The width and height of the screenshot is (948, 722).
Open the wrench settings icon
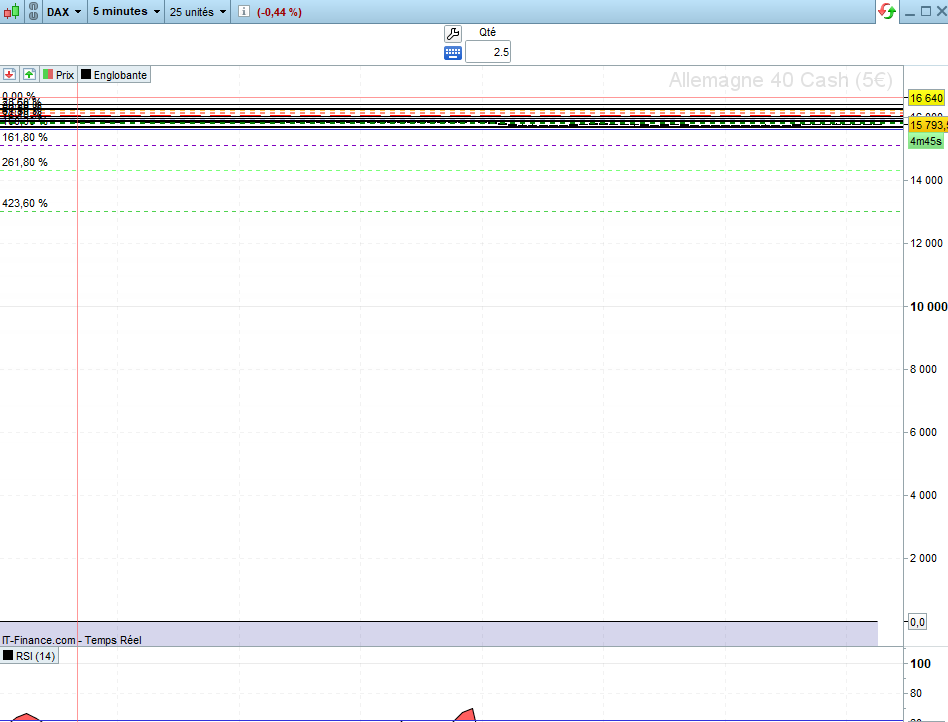453,34
